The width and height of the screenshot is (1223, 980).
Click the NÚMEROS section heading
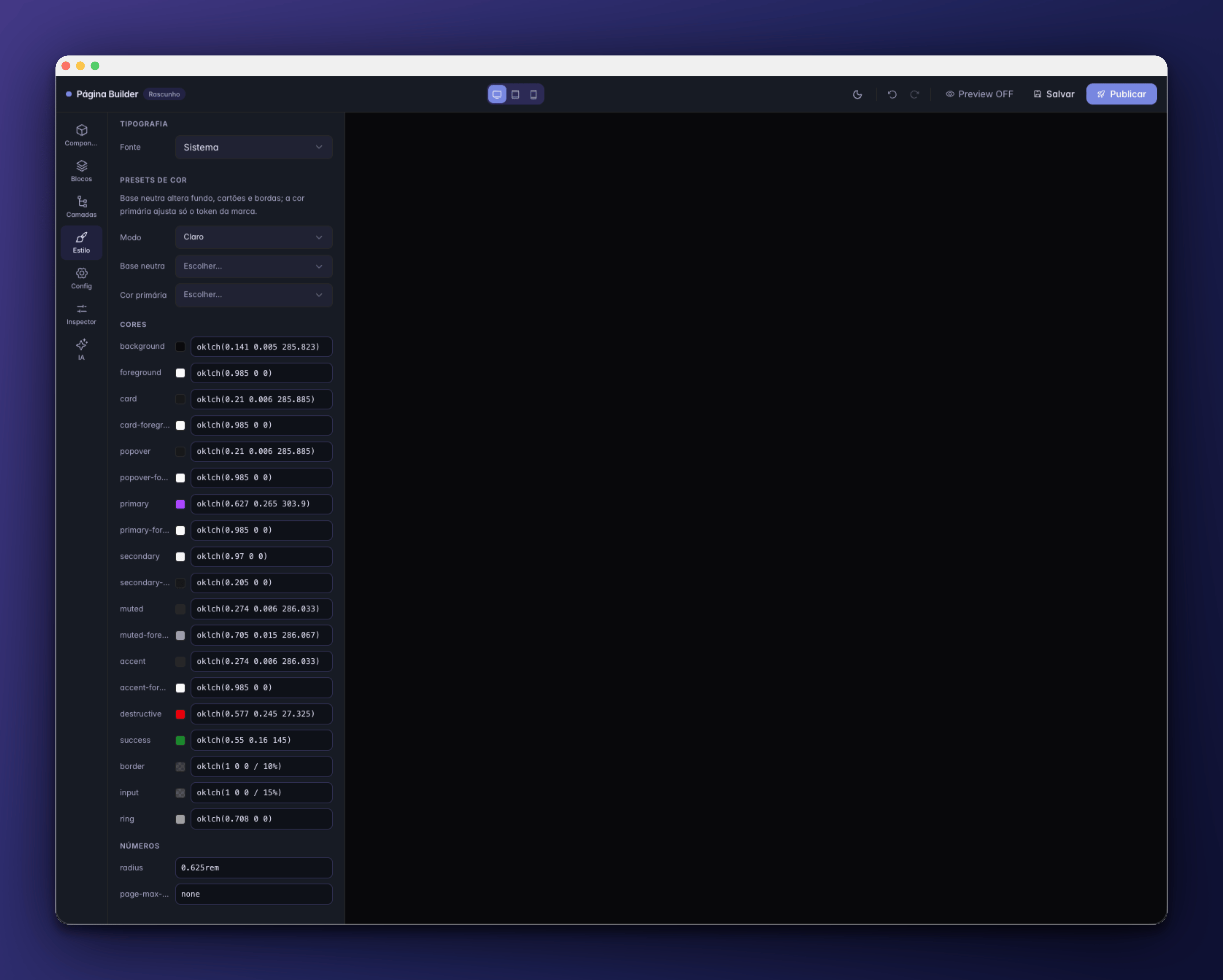pyautogui.click(x=140, y=845)
